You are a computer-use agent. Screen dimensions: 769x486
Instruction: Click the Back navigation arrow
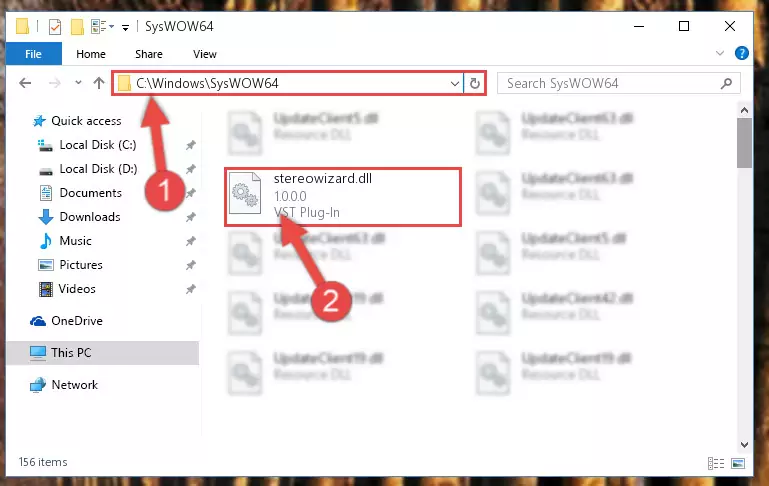click(25, 83)
